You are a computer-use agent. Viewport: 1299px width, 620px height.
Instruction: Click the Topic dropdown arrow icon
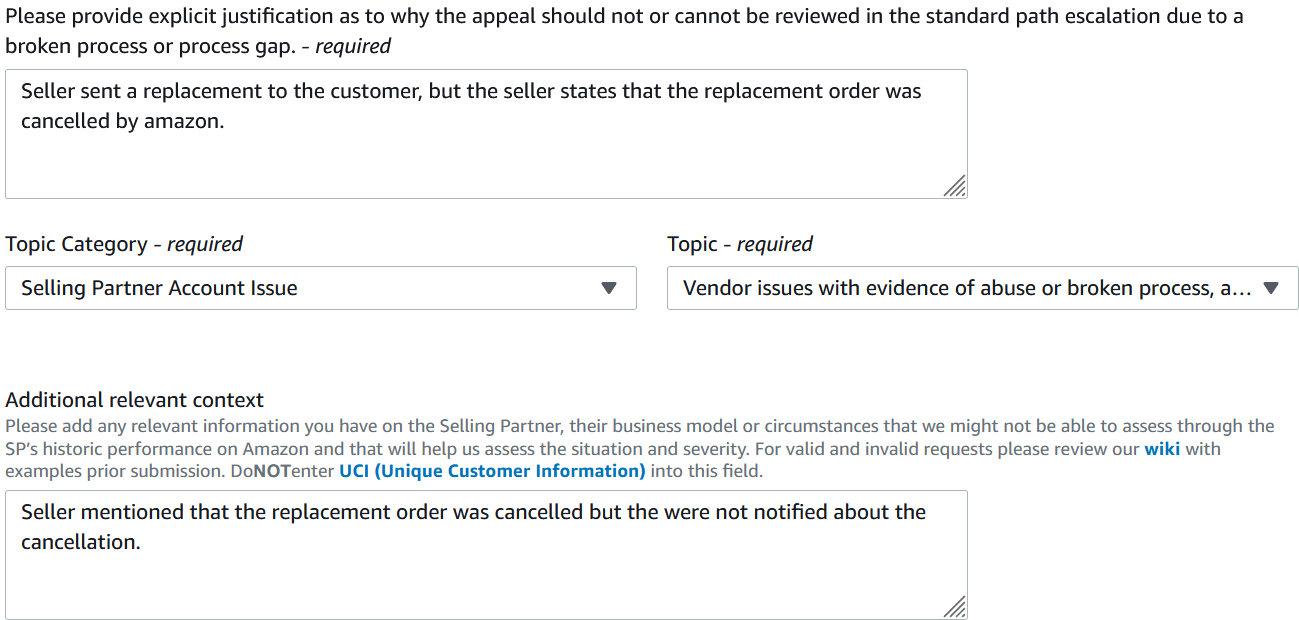pyautogui.click(x=1271, y=288)
